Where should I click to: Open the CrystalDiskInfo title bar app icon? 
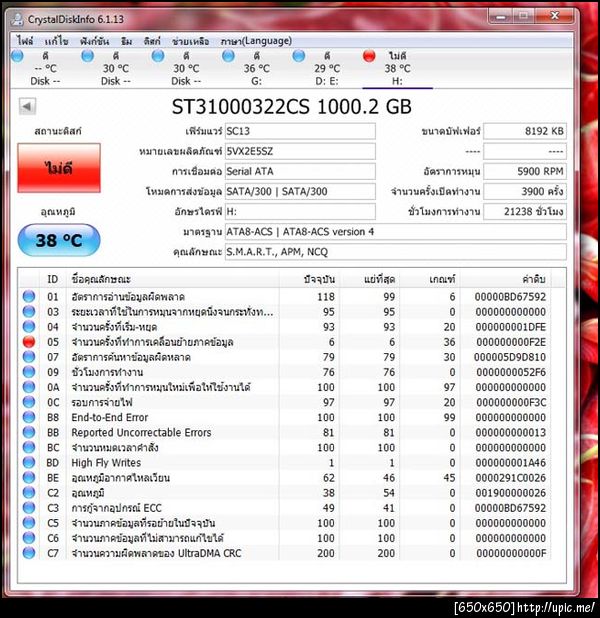[17, 19]
